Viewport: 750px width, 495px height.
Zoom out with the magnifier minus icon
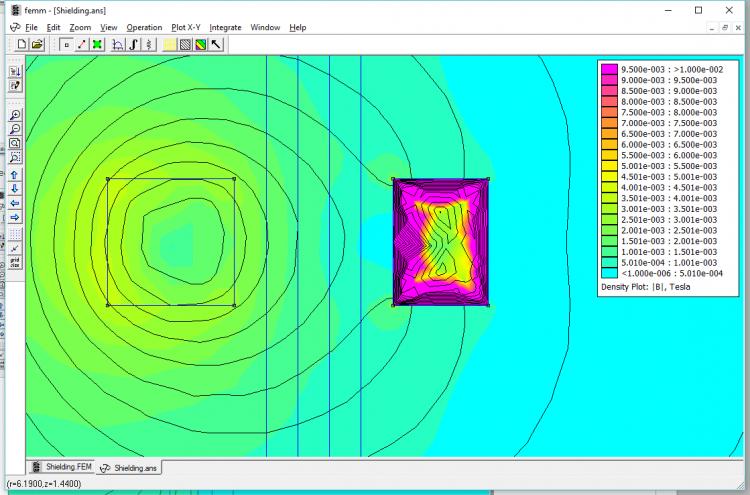tap(15, 130)
